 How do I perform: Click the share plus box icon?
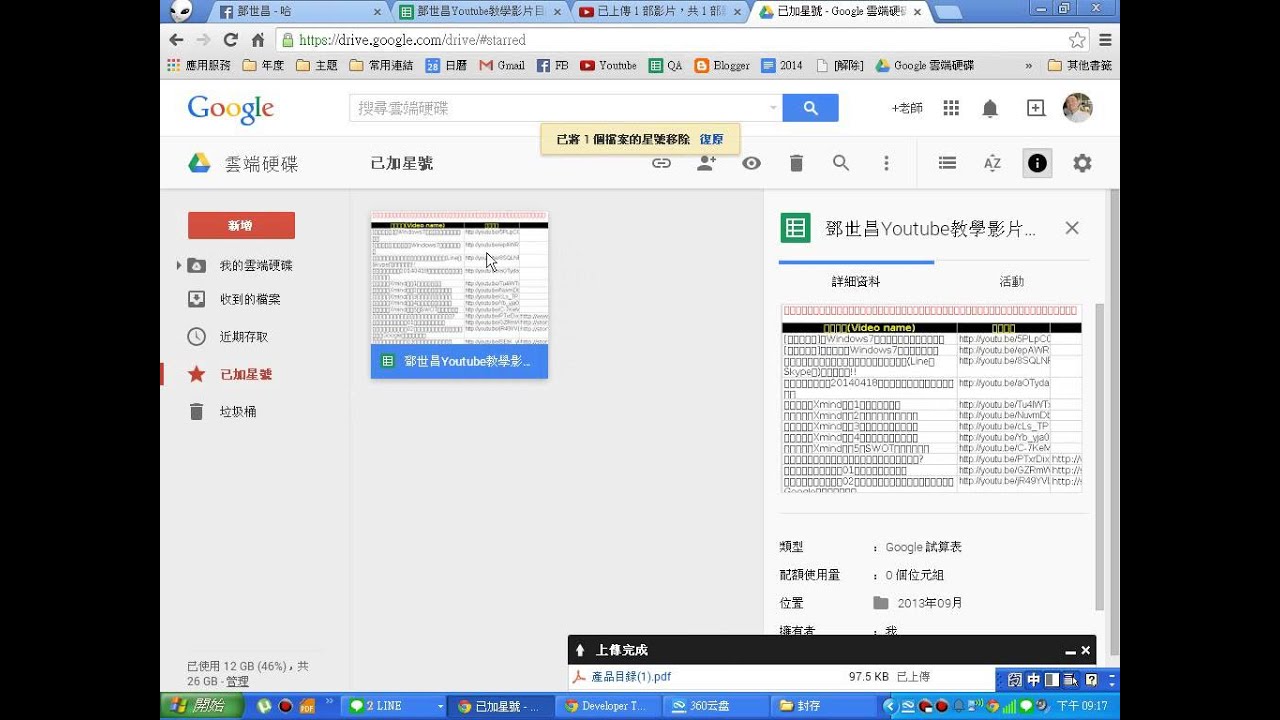point(1036,108)
